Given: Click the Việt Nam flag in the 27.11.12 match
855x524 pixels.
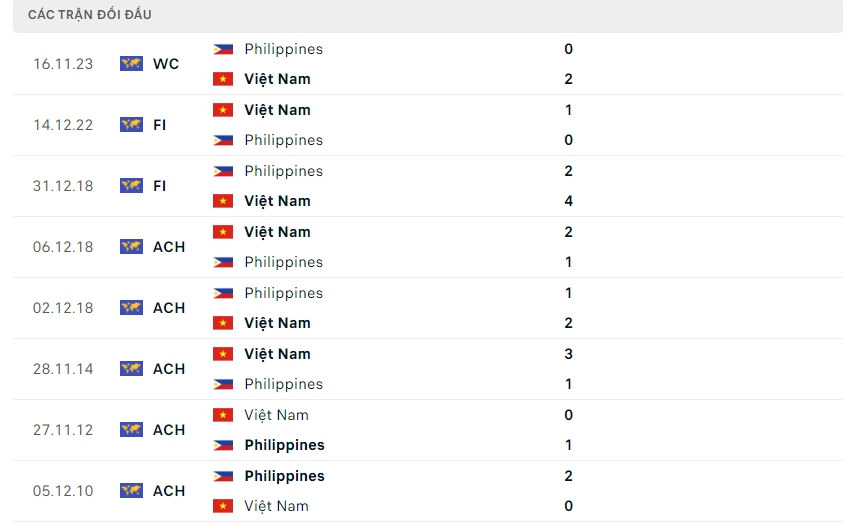Looking at the screenshot, I should click(x=223, y=415).
